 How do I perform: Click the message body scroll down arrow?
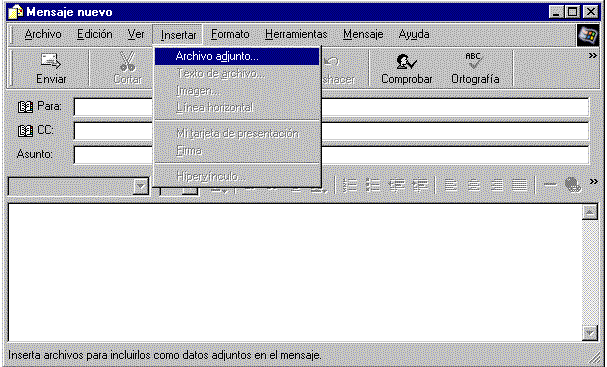coord(590,333)
